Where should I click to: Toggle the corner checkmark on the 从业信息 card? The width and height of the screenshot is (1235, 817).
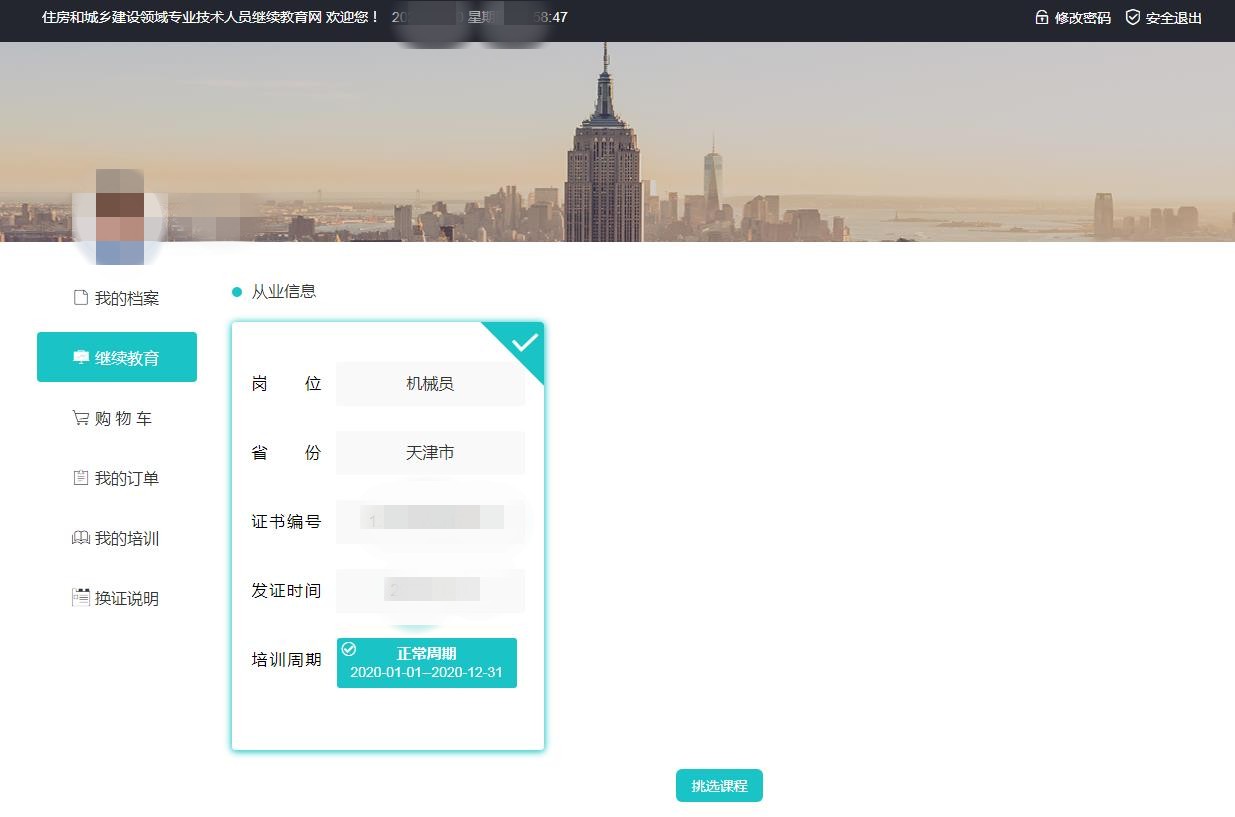tap(523, 343)
